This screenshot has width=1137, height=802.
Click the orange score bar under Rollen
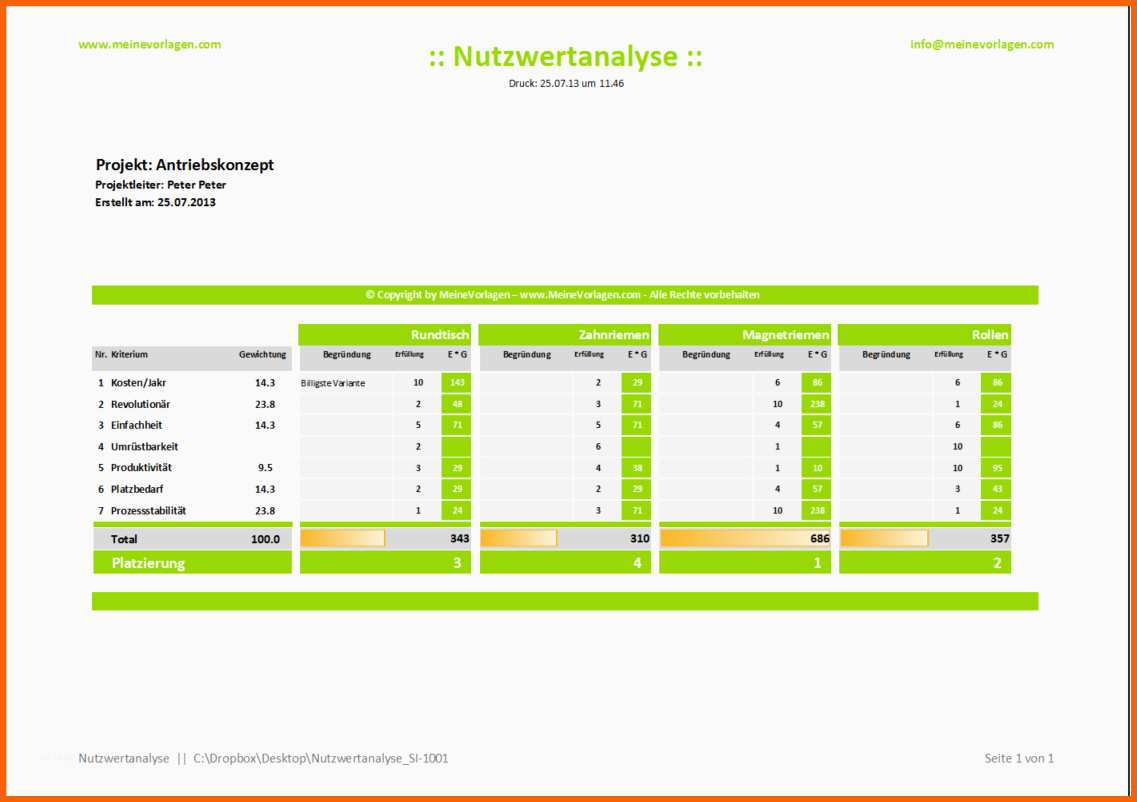(884, 538)
